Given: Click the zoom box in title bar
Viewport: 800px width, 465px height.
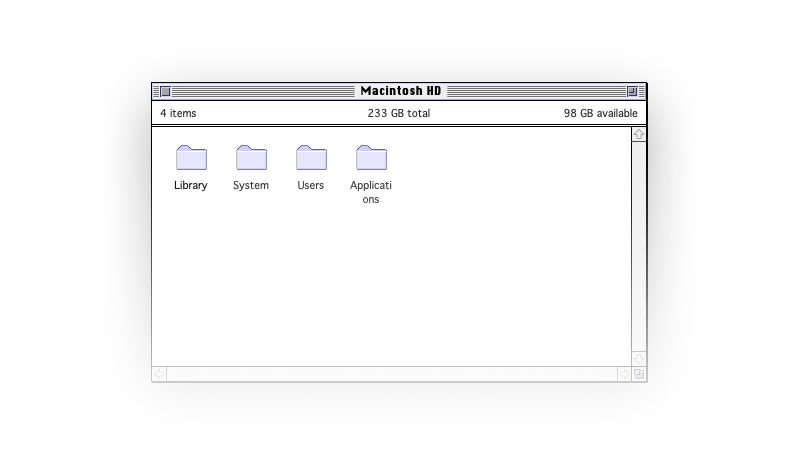Looking at the screenshot, I should point(632,91).
